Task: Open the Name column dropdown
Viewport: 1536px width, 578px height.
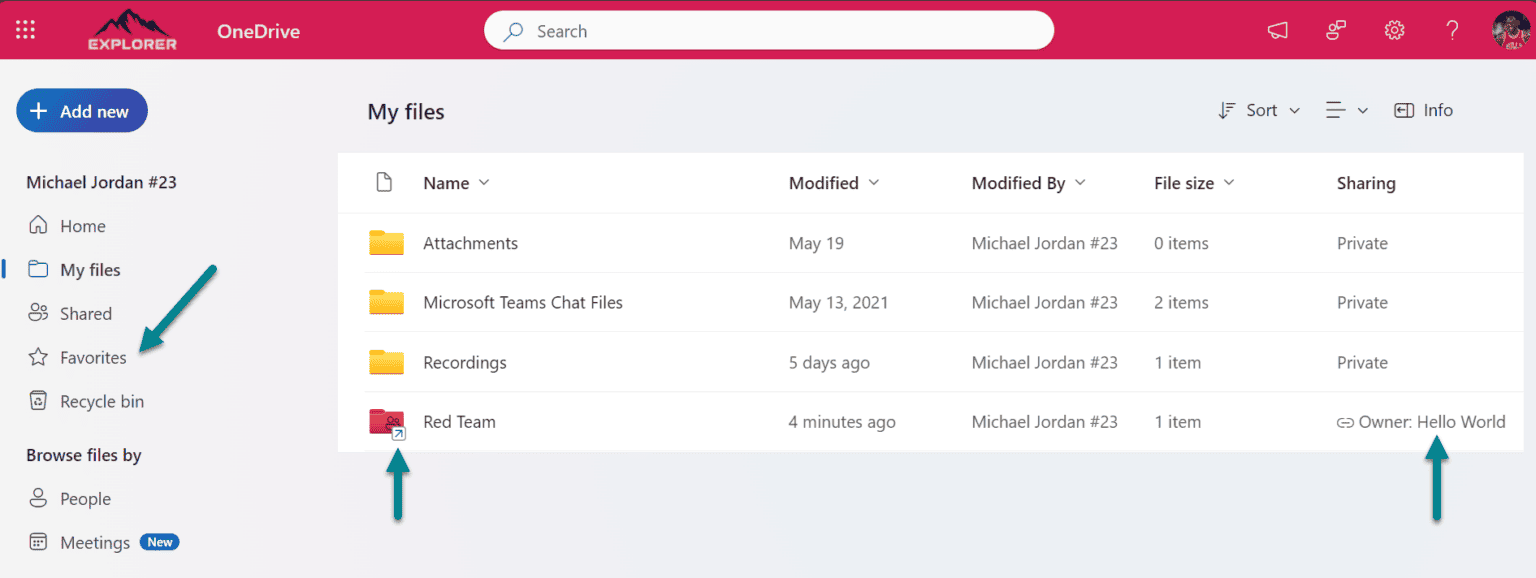Action: [x=456, y=183]
